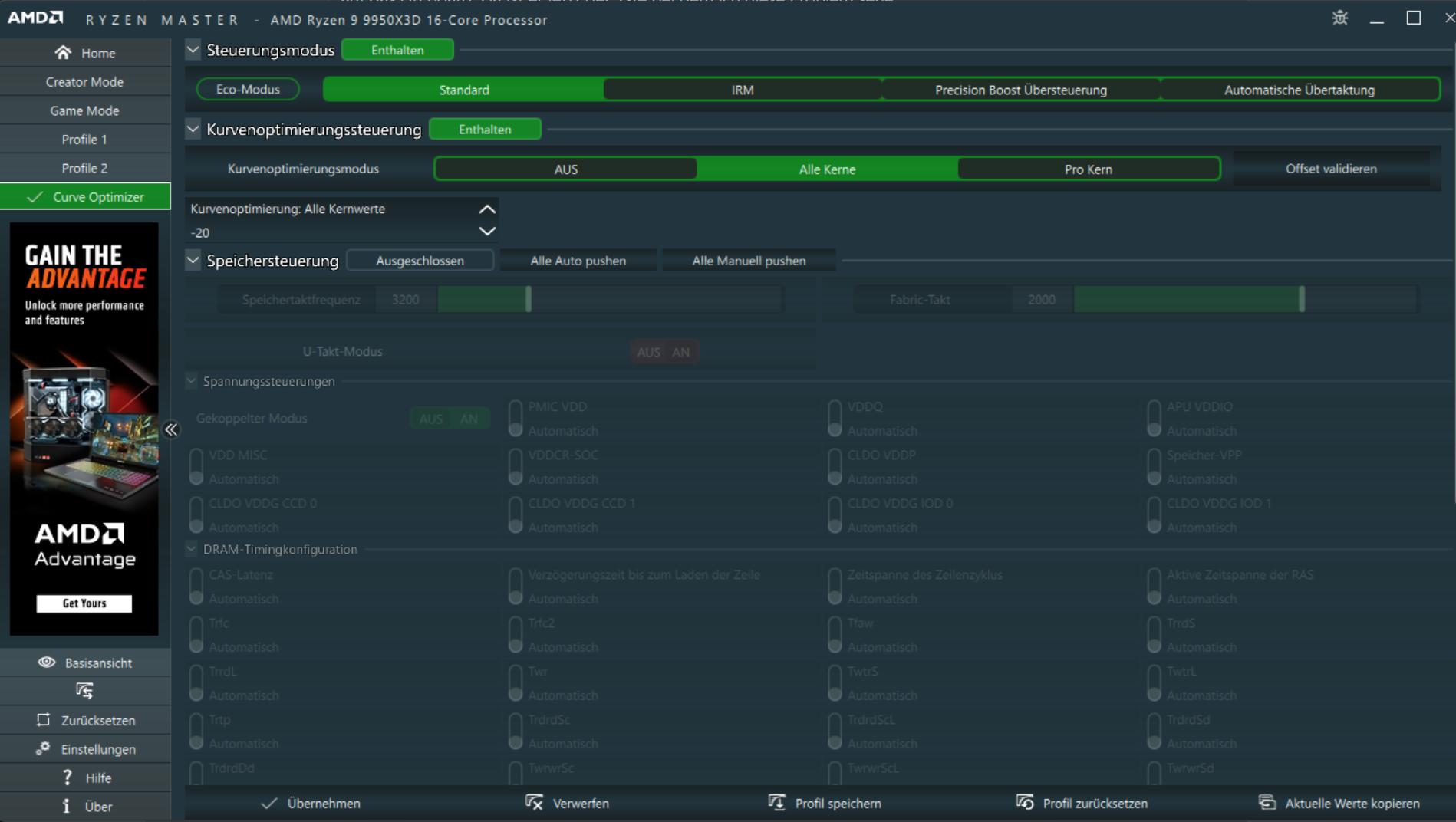Click the bug report icon in title bar
This screenshot has height=822, width=1456.
pyautogui.click(x=1339, y=18)
